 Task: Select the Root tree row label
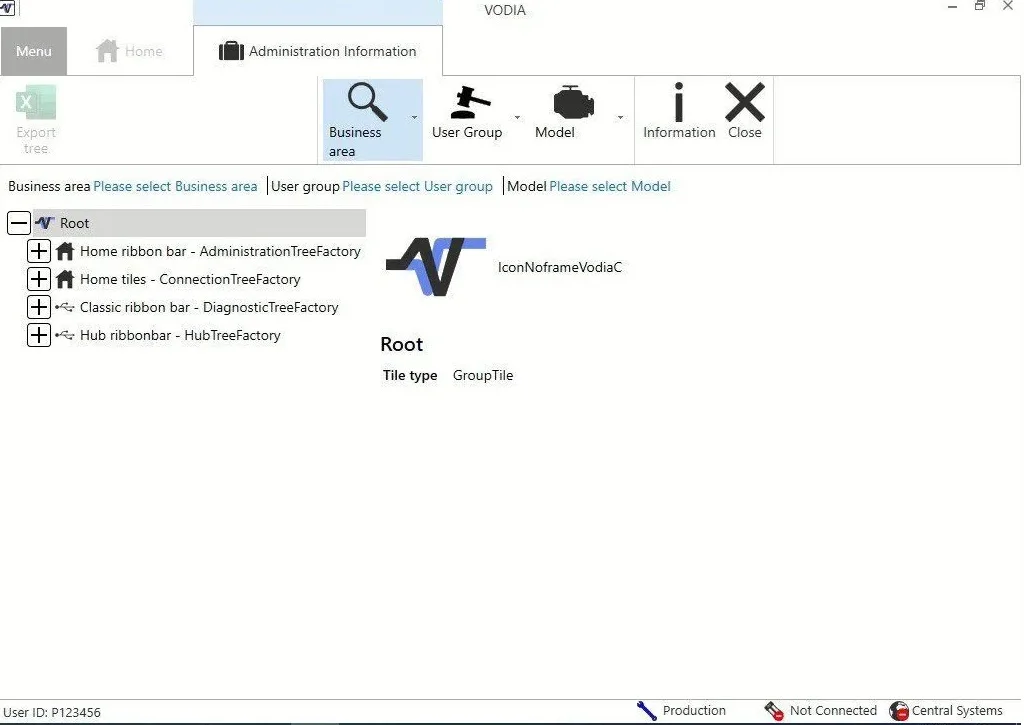(x=74, y=223)
